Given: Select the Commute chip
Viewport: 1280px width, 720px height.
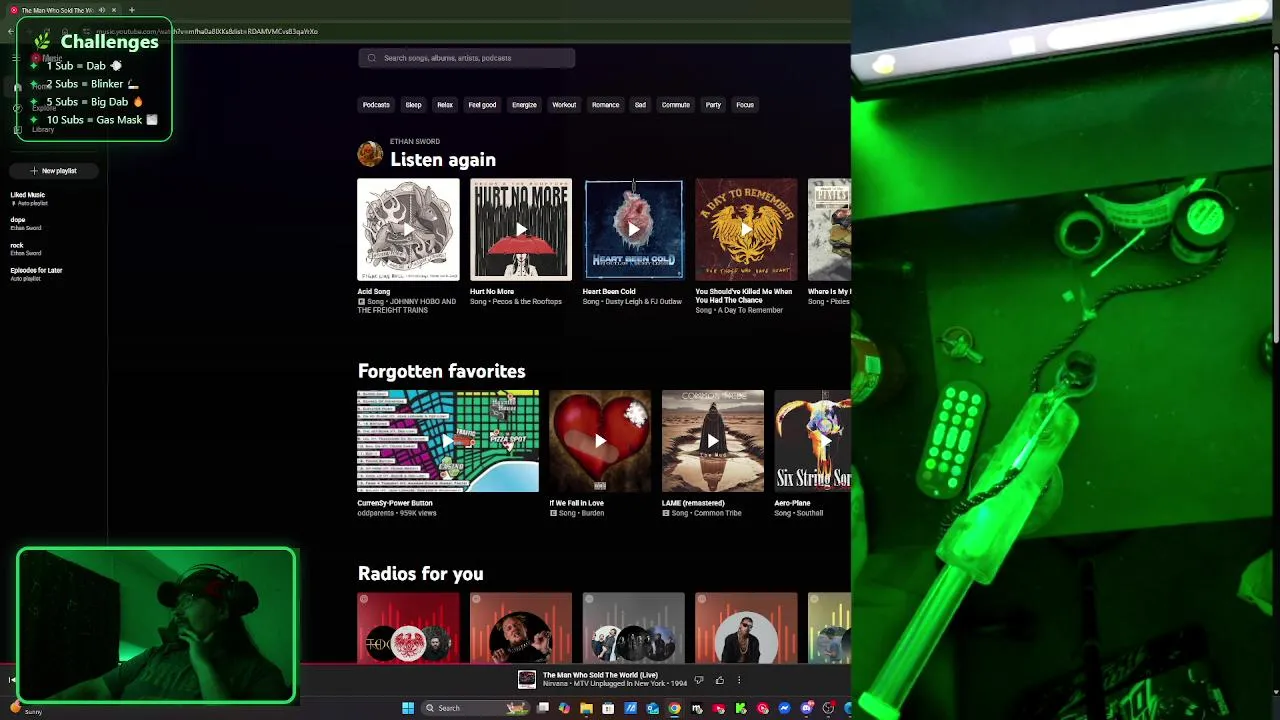Looking at the screenshot, I should 675,105.
